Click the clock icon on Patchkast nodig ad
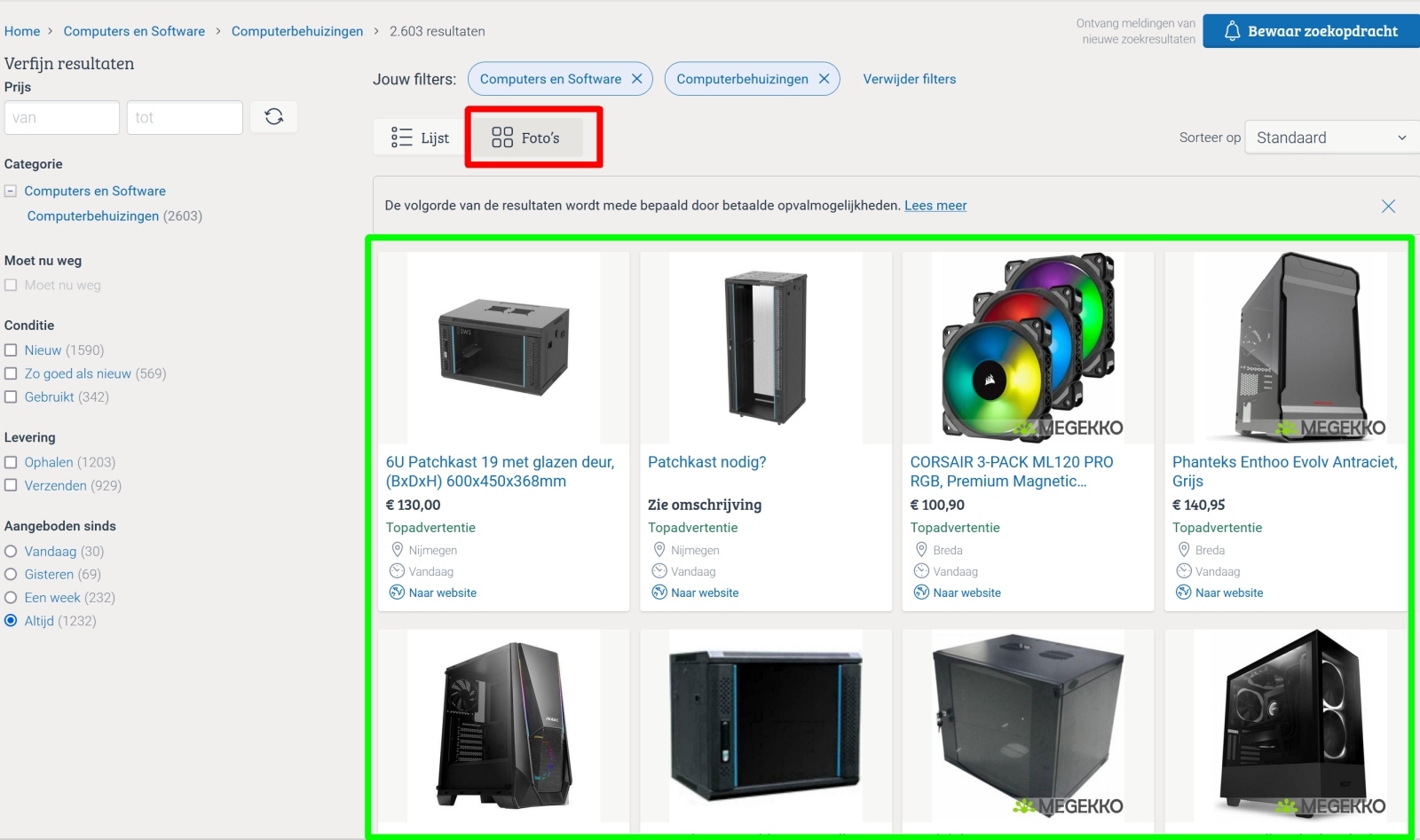 tap(659, 571)
